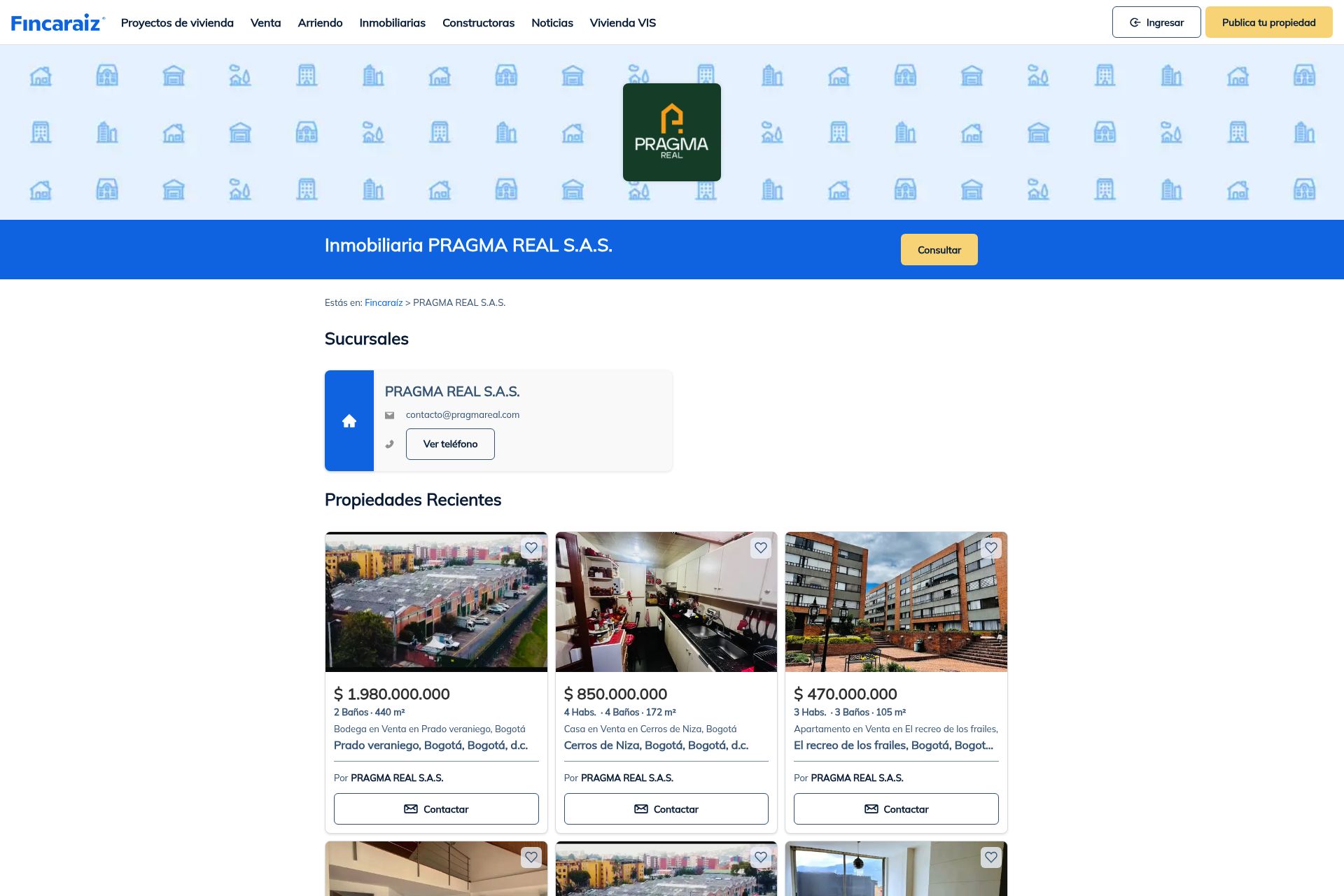Open the El recreo de los frailes photo
Viewport: 1344px width, 896px height.
(x=896, y=602)
